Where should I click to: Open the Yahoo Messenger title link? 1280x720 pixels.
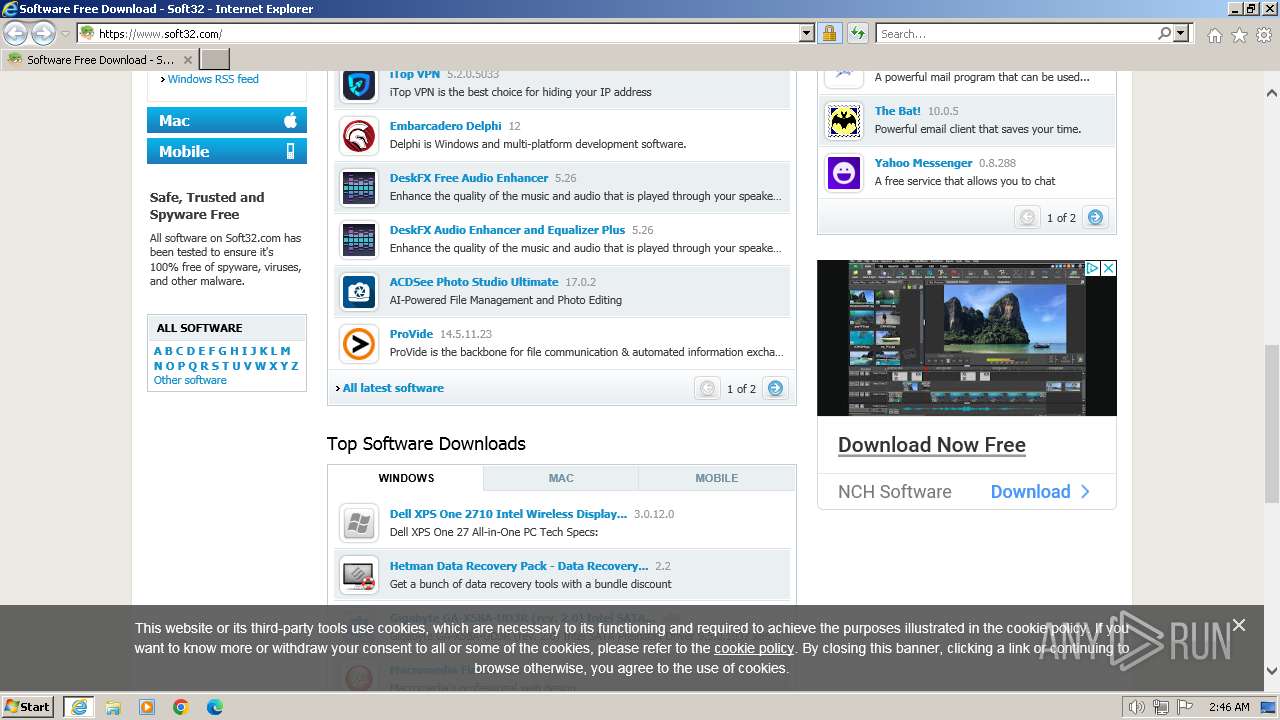pos(923,163)
